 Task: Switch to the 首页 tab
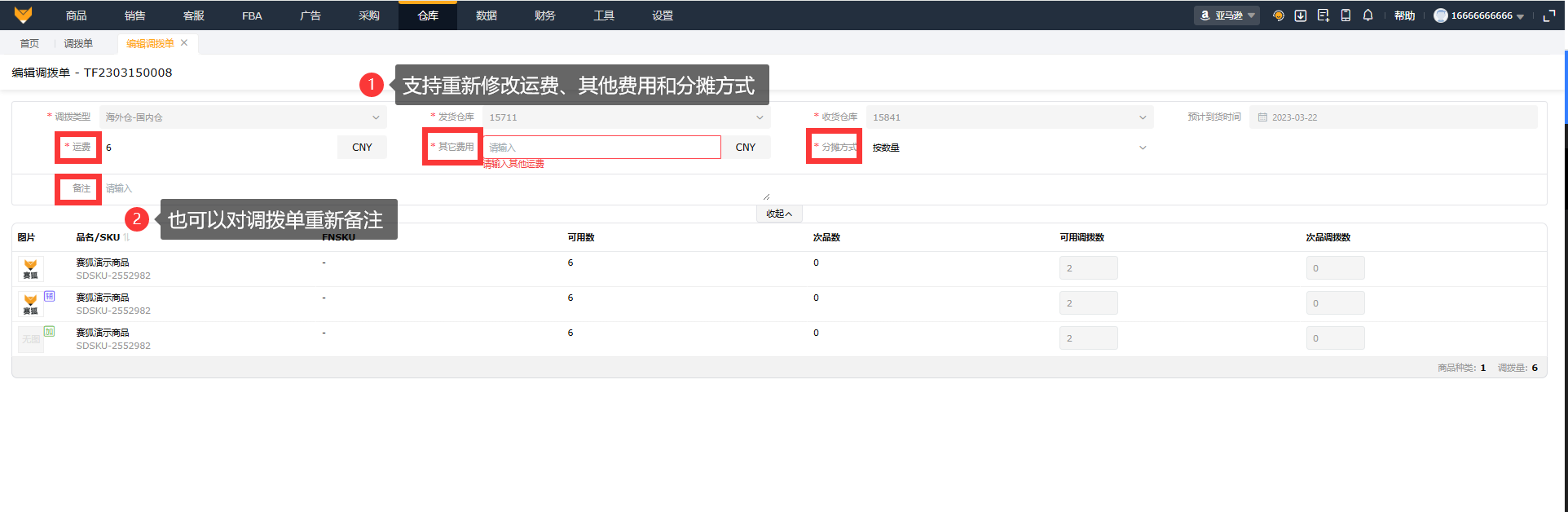click(29, 43)
